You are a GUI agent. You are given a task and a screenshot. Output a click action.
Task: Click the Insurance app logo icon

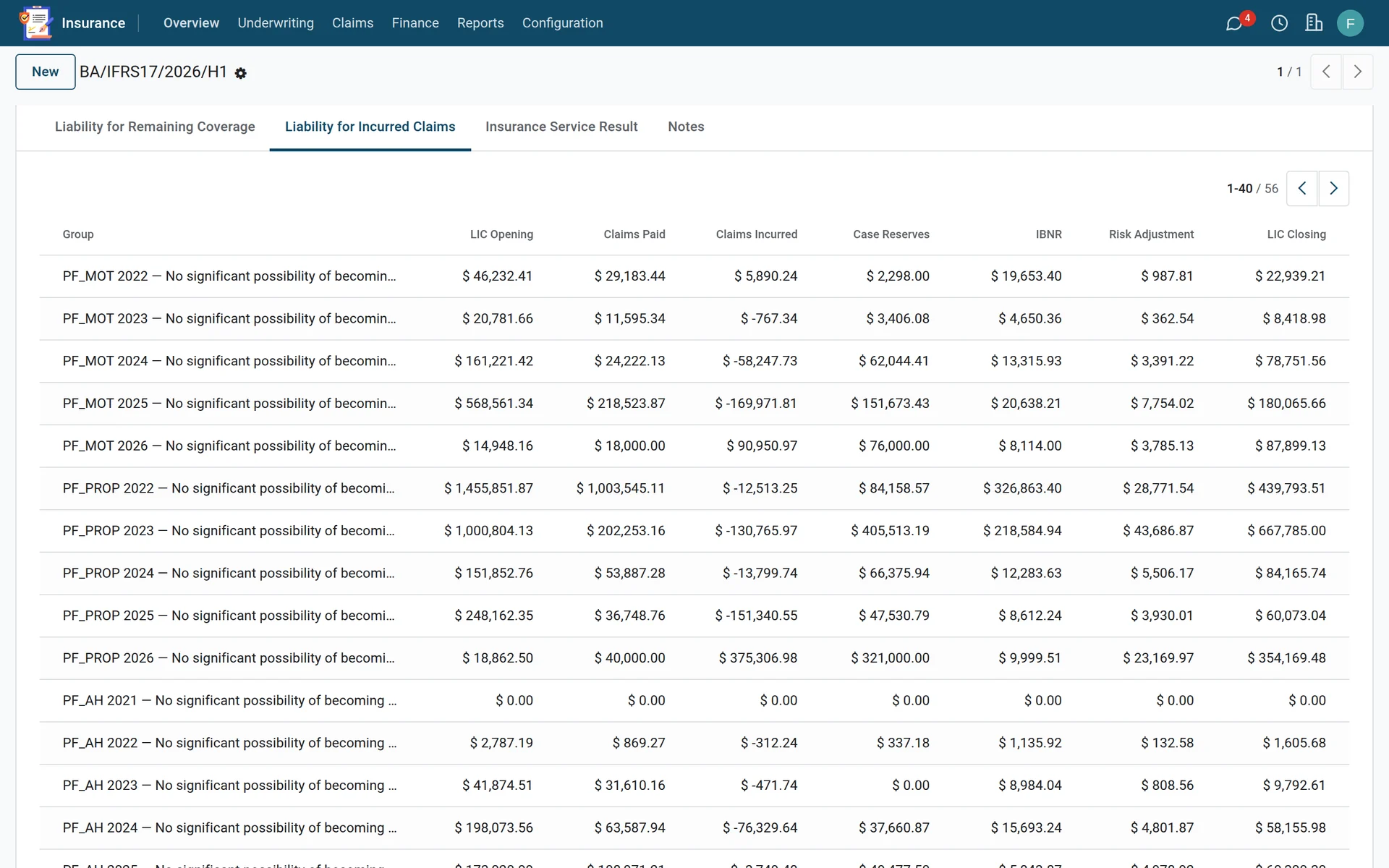(35, 22)
